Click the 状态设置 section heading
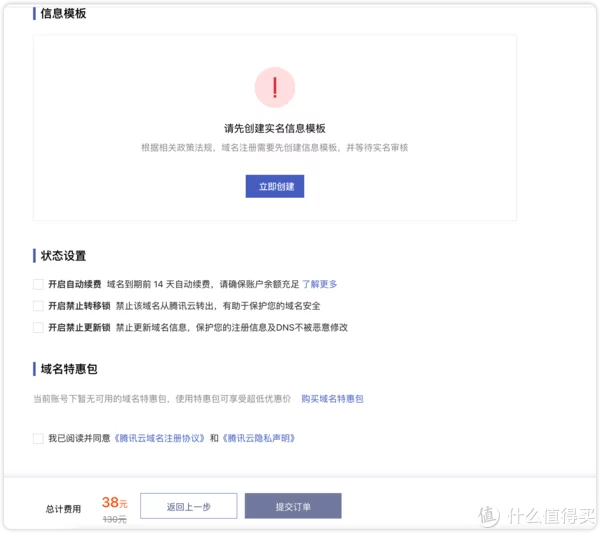Image resolution: width=600 pixels, height=533 pixels. (63, 256)
